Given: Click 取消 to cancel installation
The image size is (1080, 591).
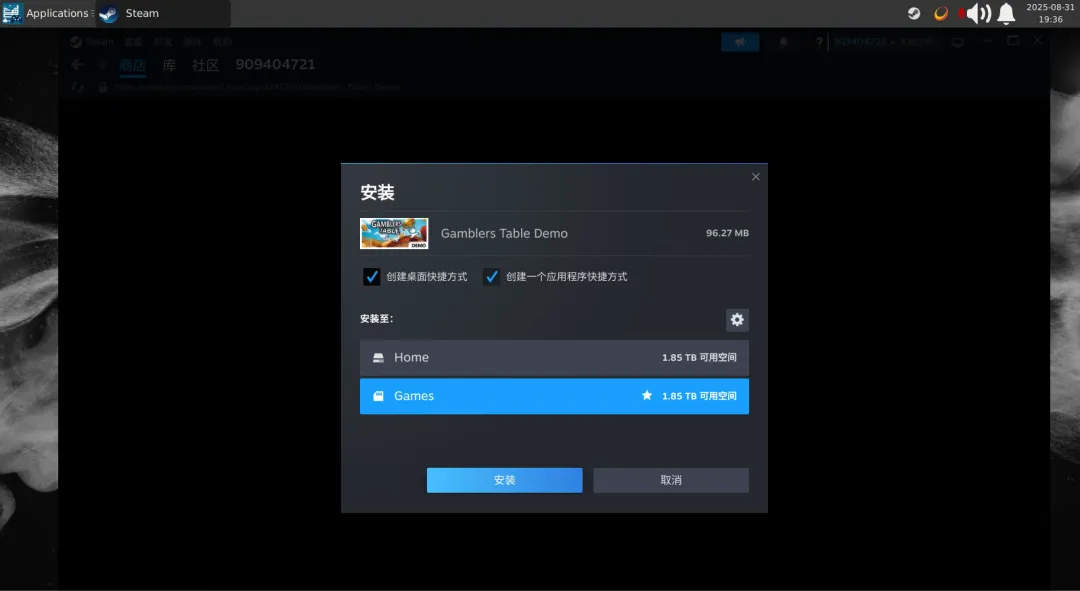Looking at the screenshot, I should pos(670,480).
